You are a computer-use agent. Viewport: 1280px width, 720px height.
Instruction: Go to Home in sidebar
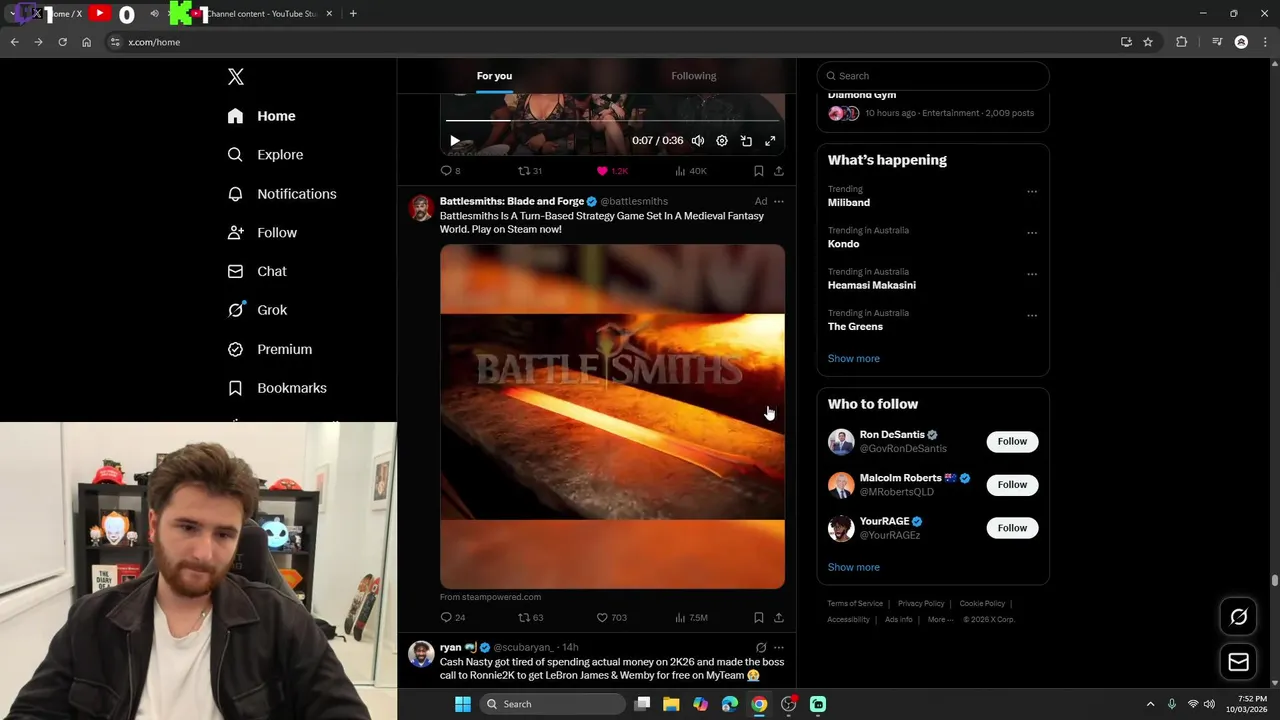[x=261, y=116]
